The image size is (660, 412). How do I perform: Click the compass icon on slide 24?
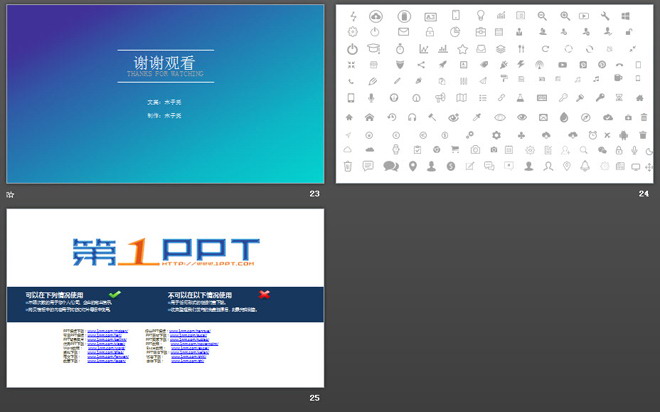[585, 117]
